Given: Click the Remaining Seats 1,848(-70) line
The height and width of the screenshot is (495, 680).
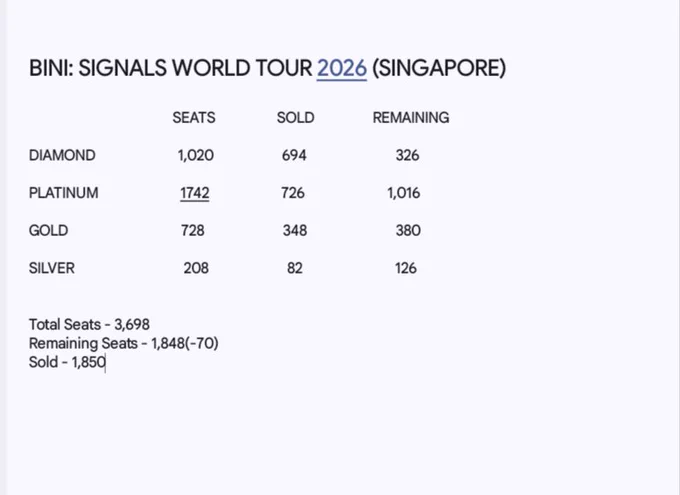Looking at the screenshot, I should [124, 343].
